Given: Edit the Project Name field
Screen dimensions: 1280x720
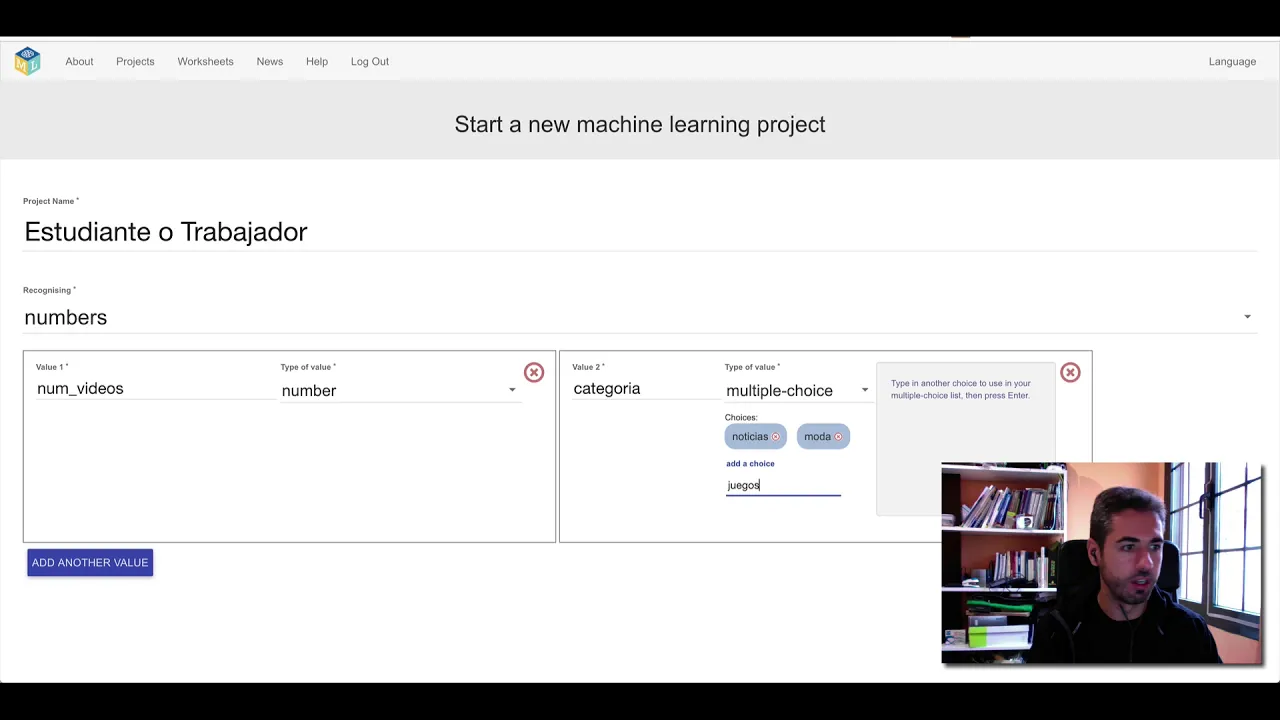Looking at the screenshot, I should click(x=640, y=232).
